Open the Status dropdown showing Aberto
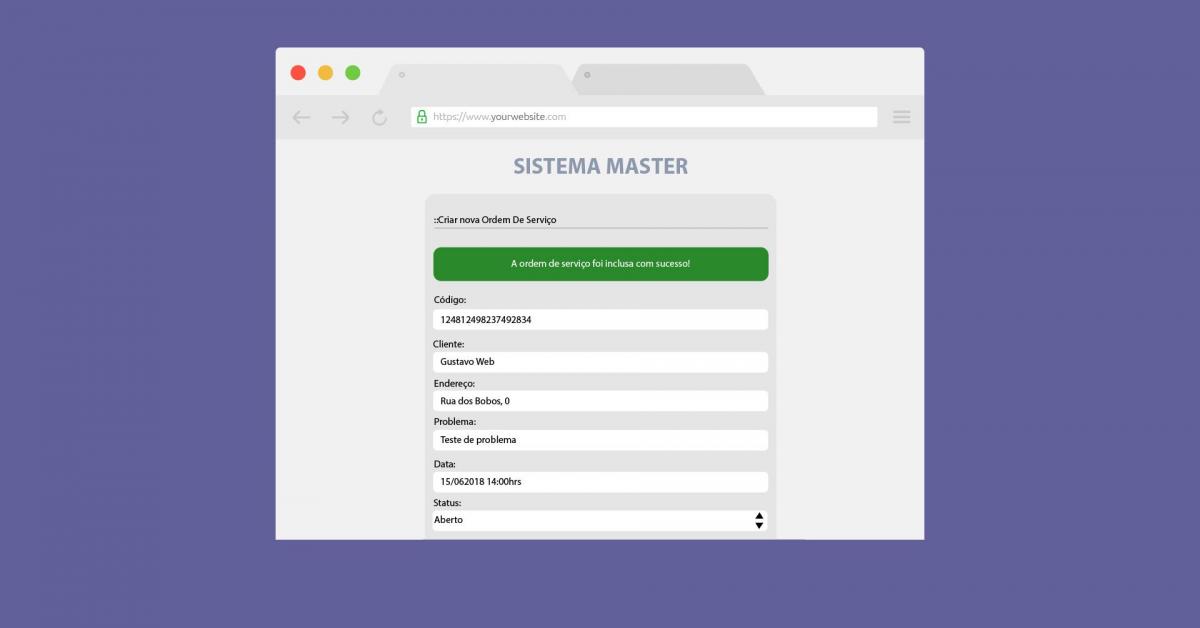The width and height of the screenshot is (1200, 628). point(590,520)
